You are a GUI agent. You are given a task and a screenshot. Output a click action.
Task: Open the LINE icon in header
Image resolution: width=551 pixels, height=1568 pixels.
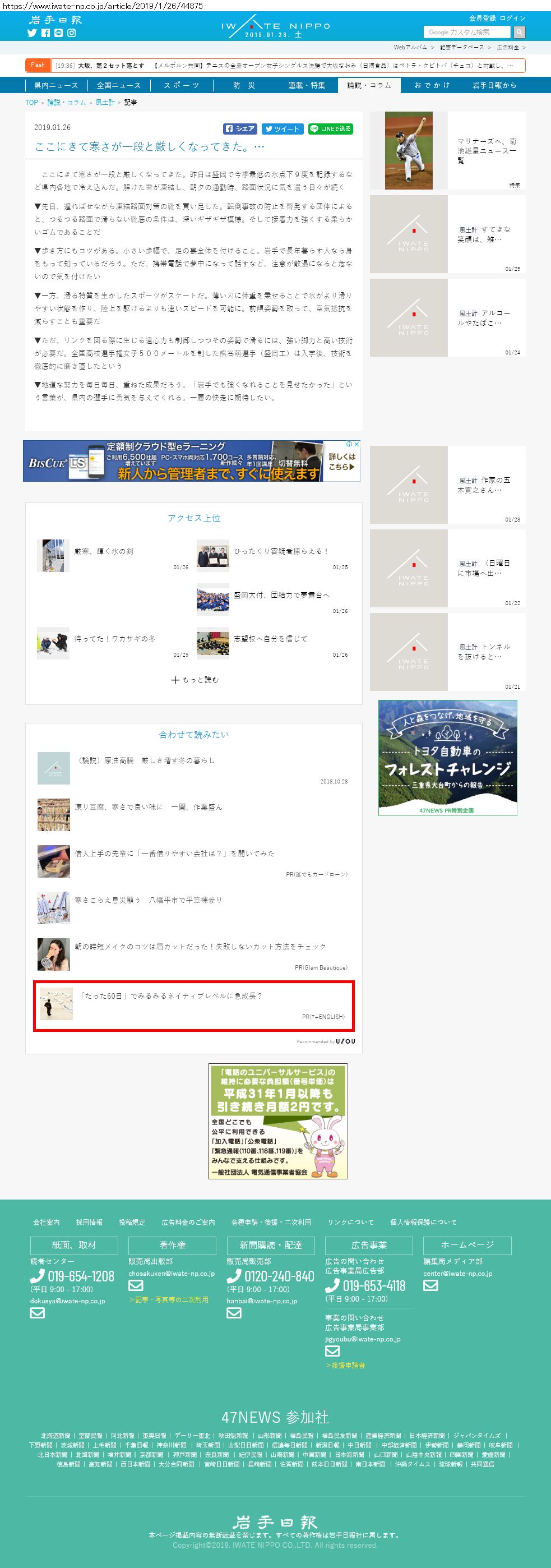pos(58,33)
